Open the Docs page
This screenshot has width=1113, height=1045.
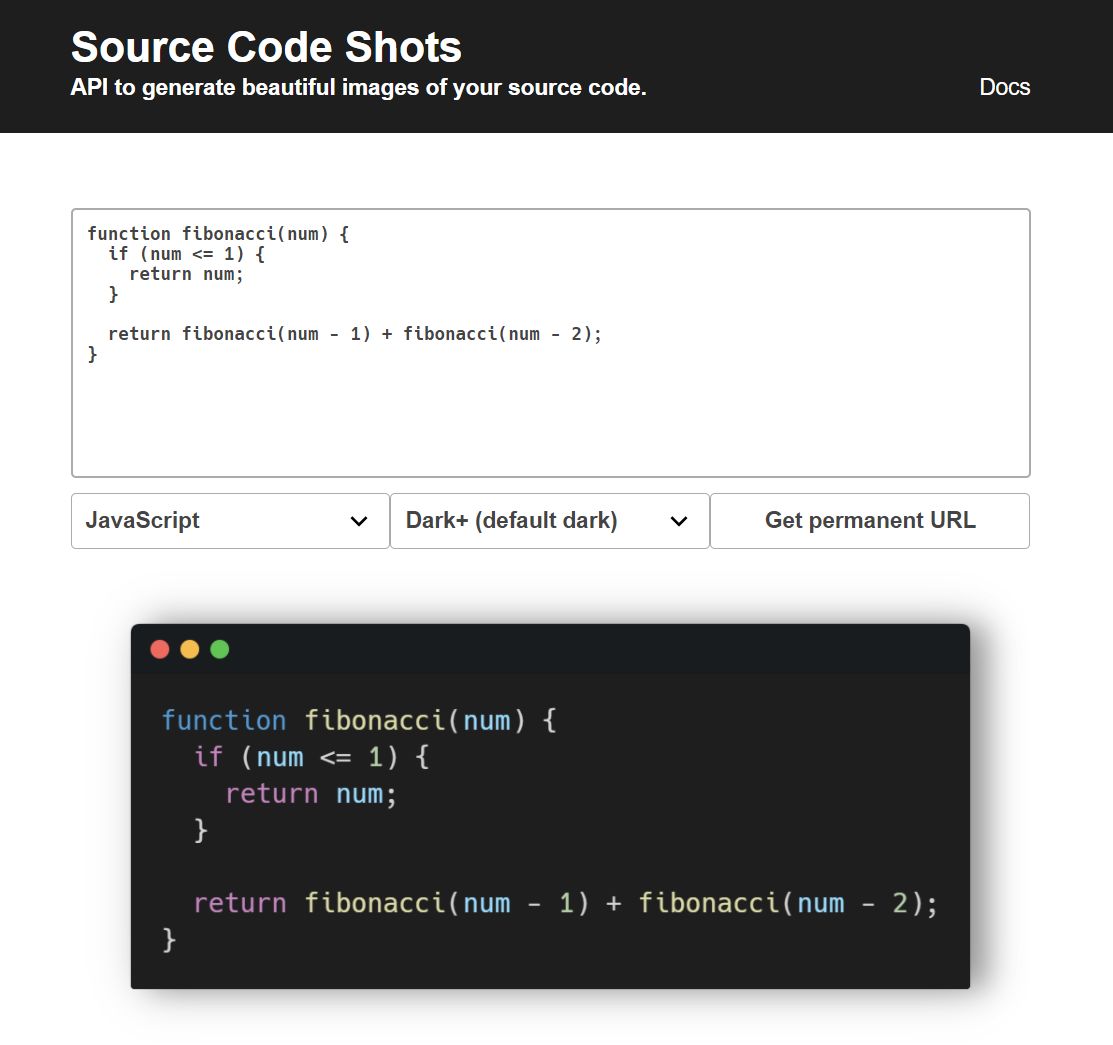tap(1005, 87)
